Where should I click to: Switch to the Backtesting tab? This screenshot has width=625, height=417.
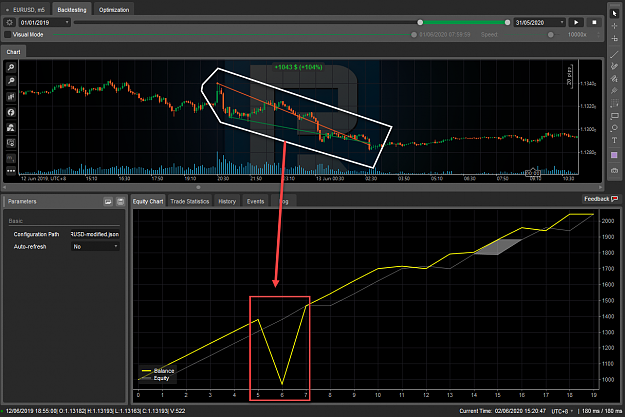72,10
